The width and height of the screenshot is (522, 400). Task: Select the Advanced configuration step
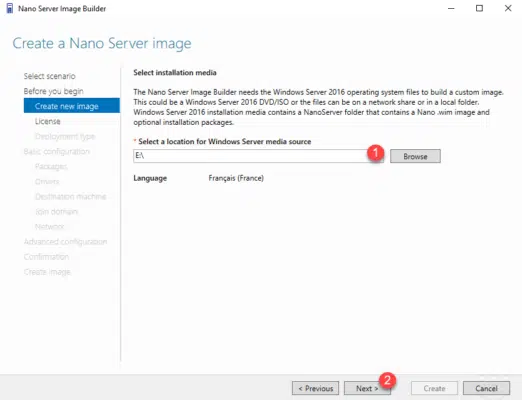tap(65, 242)
